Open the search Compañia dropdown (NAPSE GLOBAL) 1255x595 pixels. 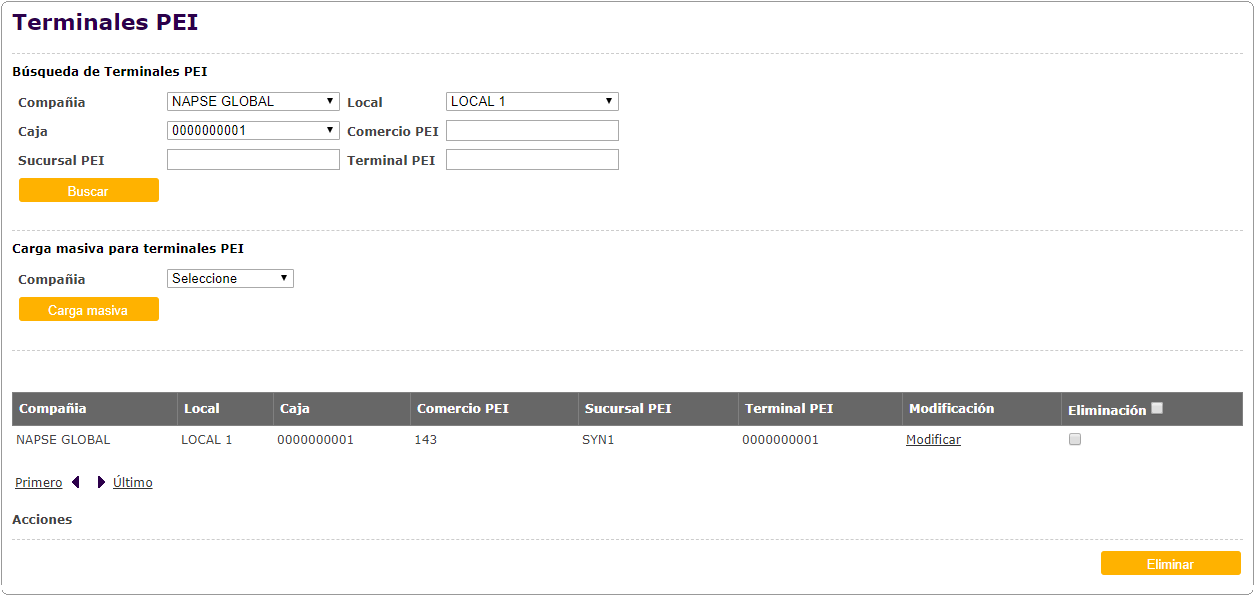click(253, 101)
